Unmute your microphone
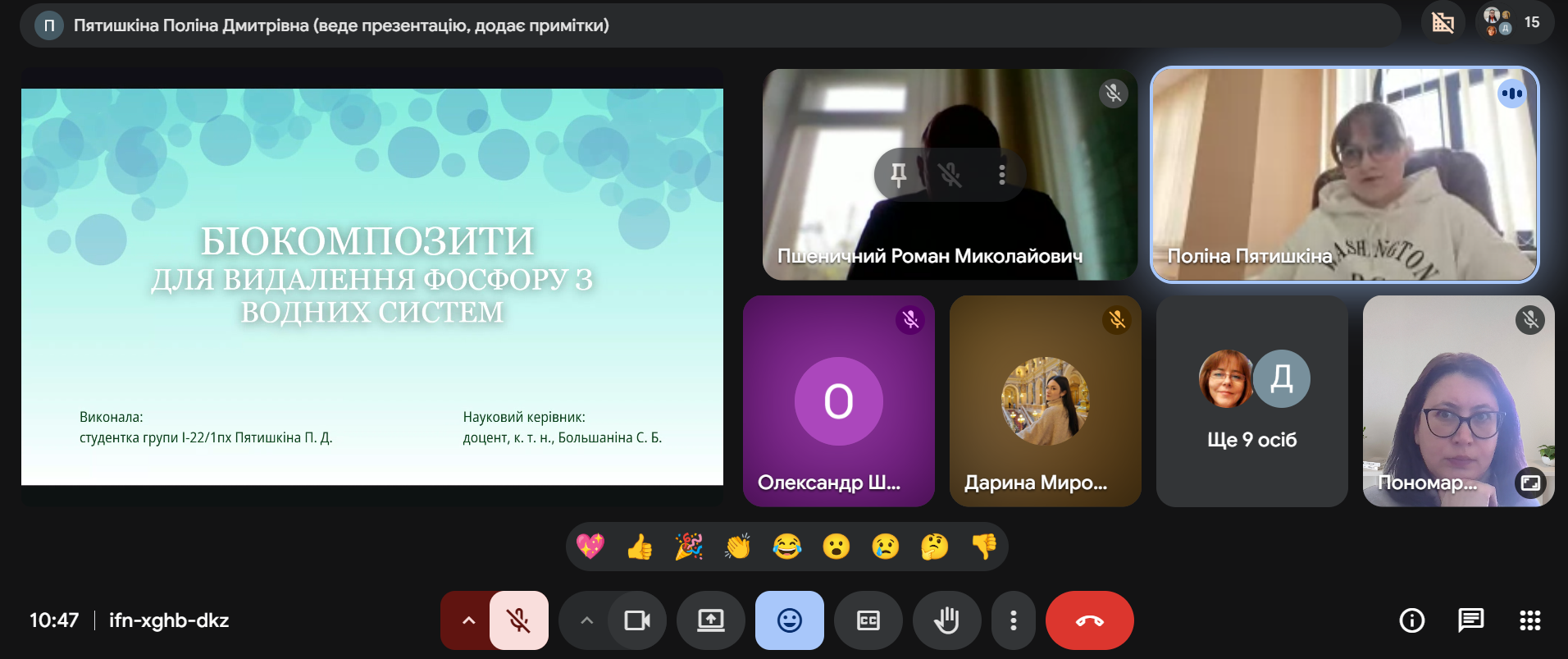This screenshot has width=1568, height=659. 518,620
